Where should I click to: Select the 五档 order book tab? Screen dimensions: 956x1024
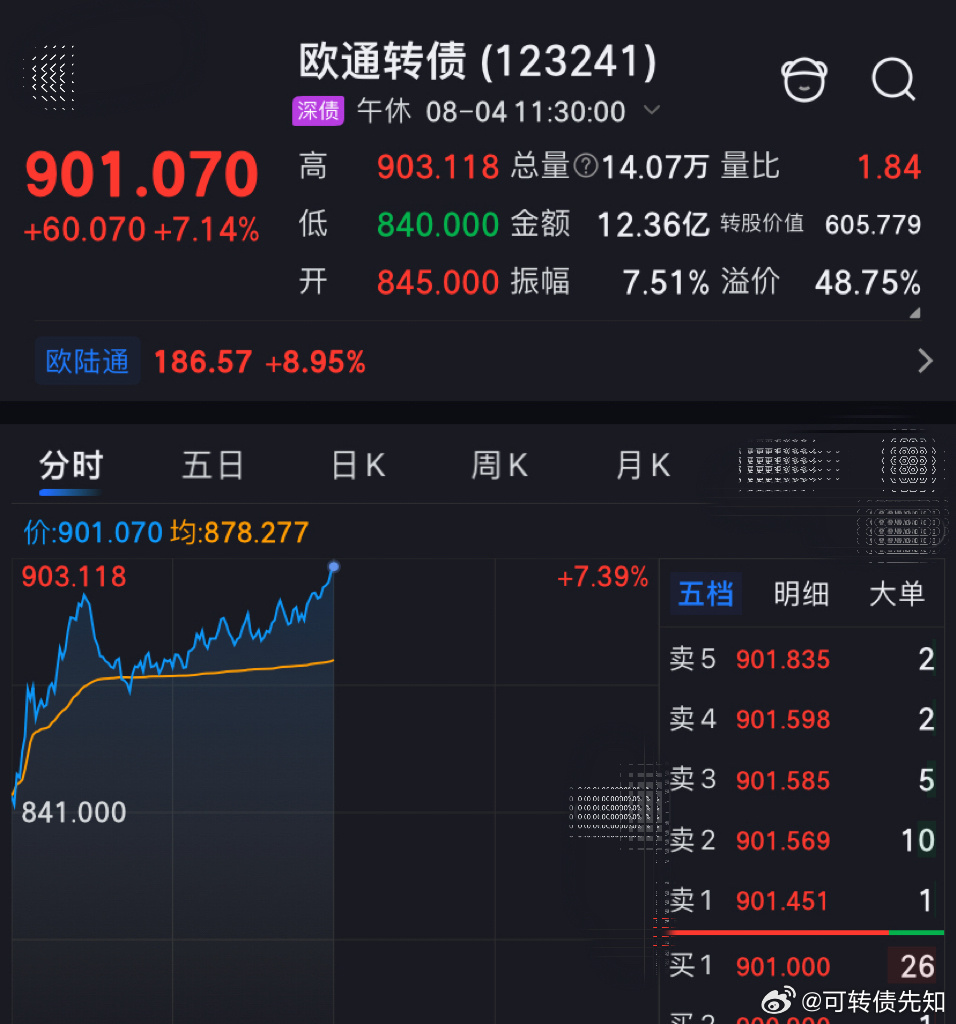tap(705, 594)
